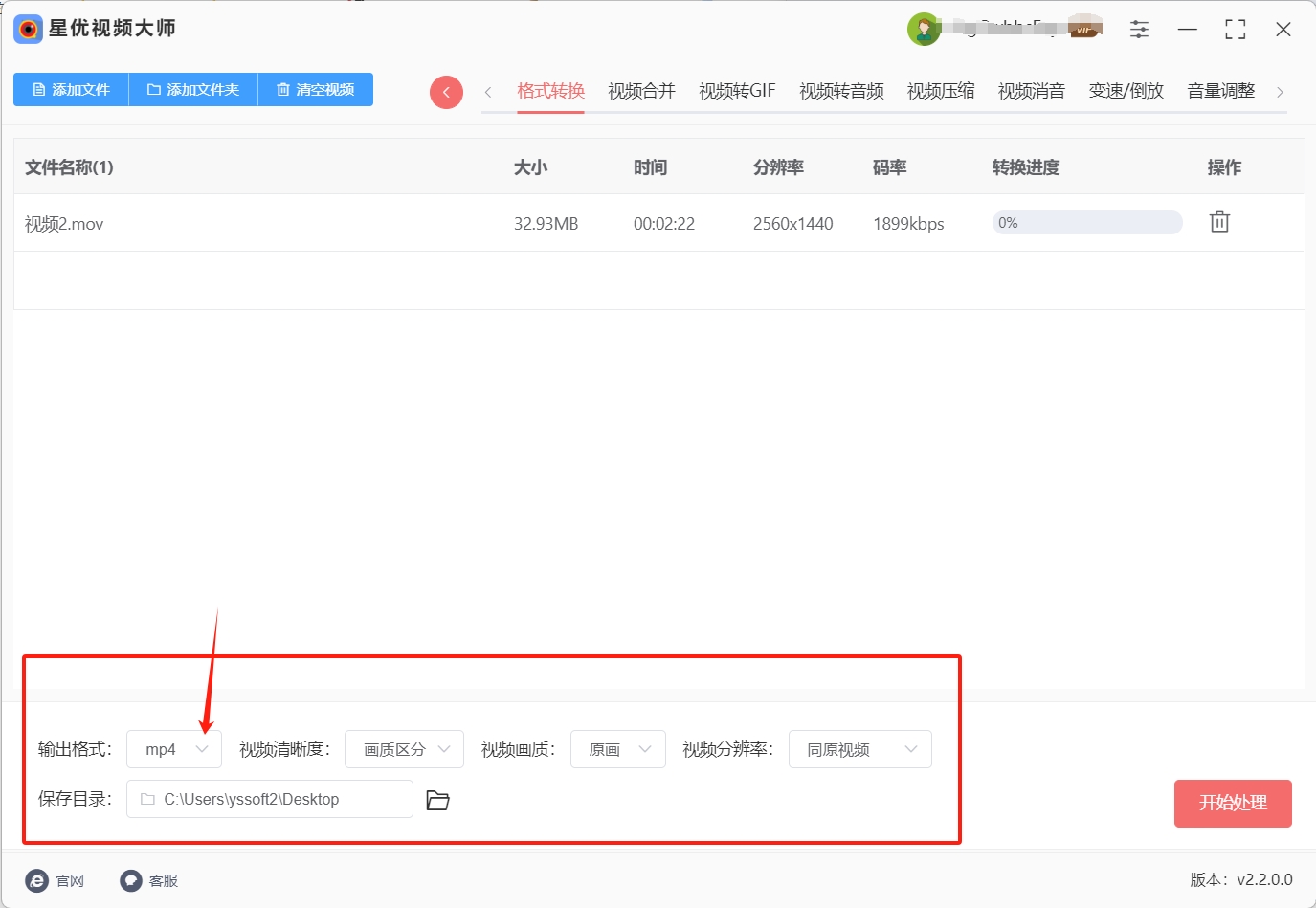The image size is (1316, 908).
Task: Click the 0% conversion progress bar
Action: pos(1087,223)
